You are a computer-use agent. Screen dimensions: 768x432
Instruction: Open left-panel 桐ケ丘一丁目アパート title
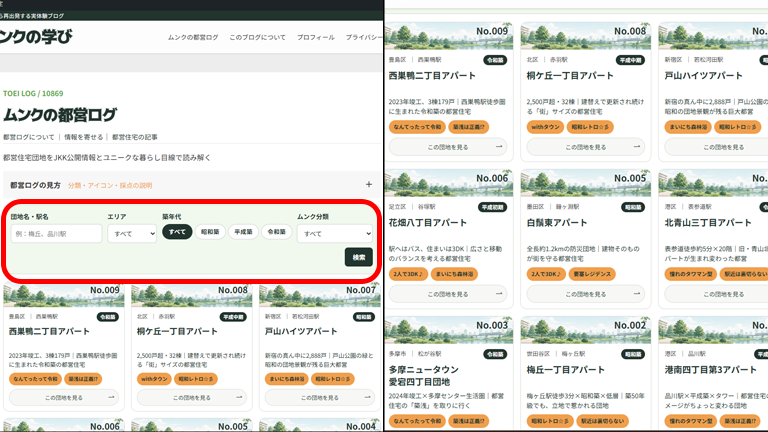click(177, 332)
